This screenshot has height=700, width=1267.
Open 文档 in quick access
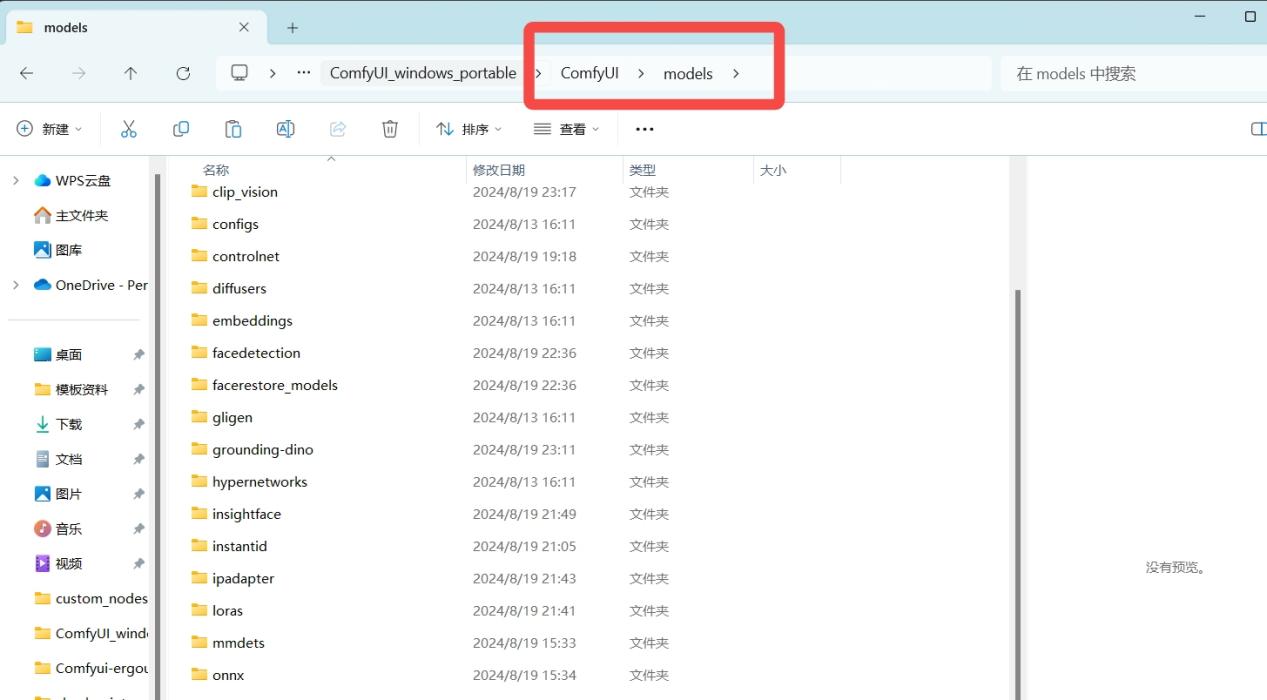pyautogui.click(x=69, y=459)
